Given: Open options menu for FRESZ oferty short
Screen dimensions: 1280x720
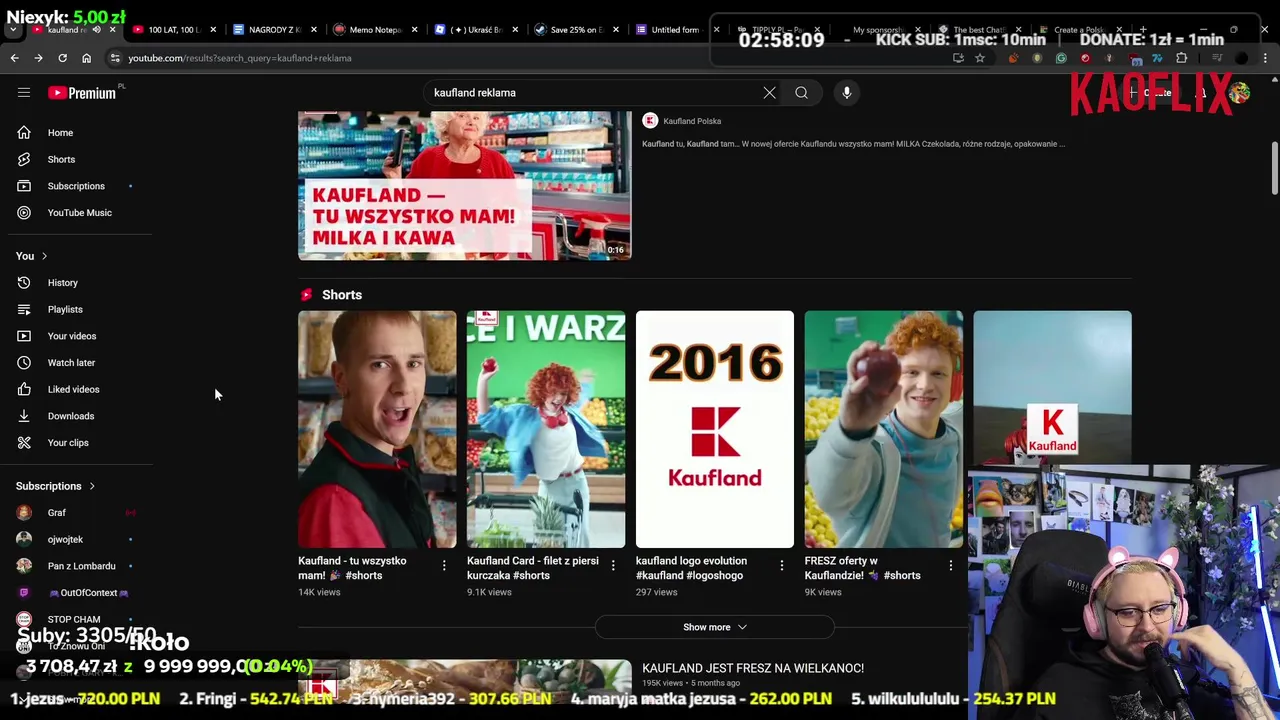Looking at the screenshot, I should (951, 566).
